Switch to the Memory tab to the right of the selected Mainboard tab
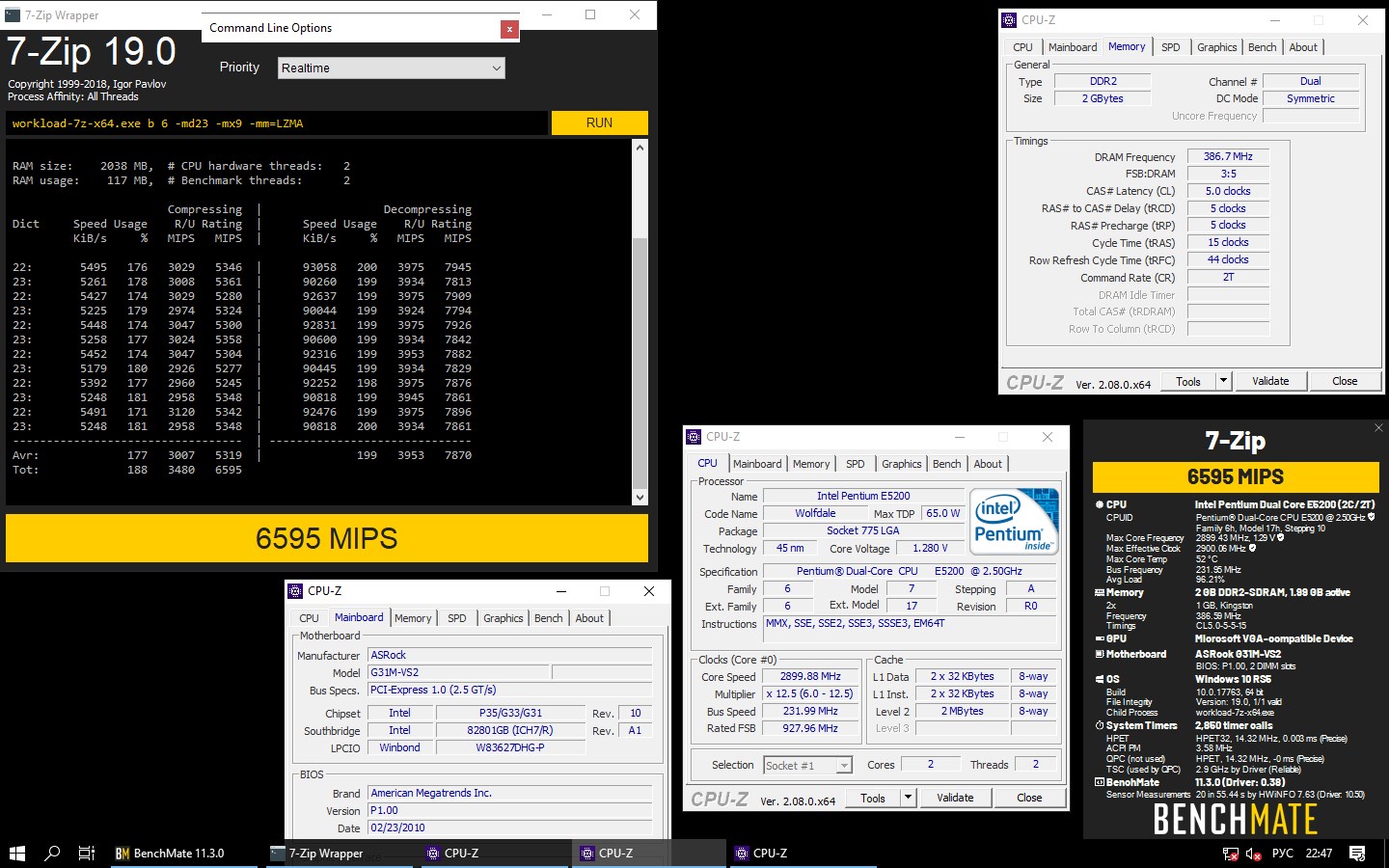 coord(413,618)
